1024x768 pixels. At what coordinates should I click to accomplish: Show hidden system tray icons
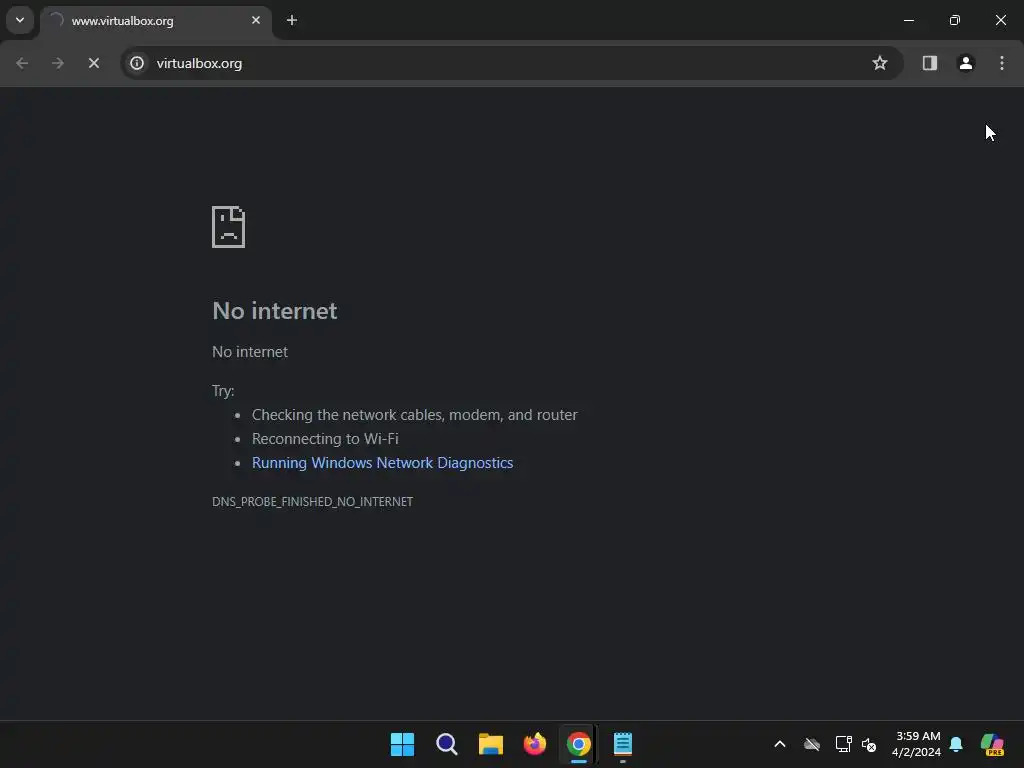[x=780, y=744]
